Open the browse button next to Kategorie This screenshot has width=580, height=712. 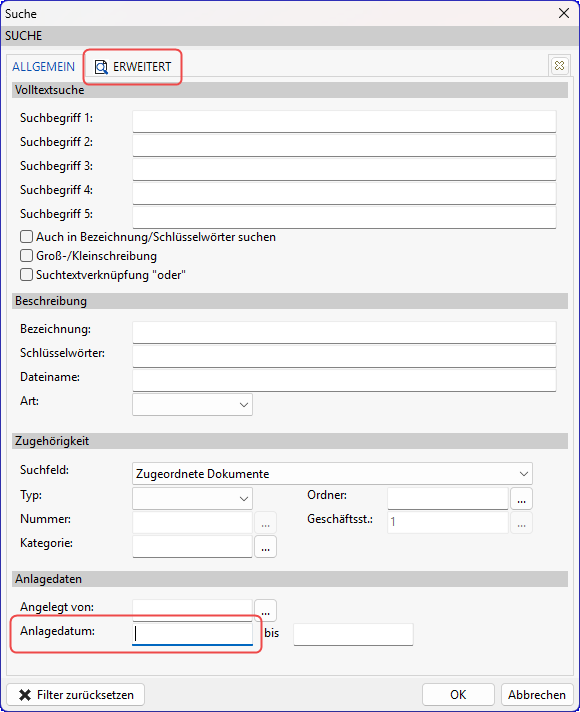coord(265,547)
